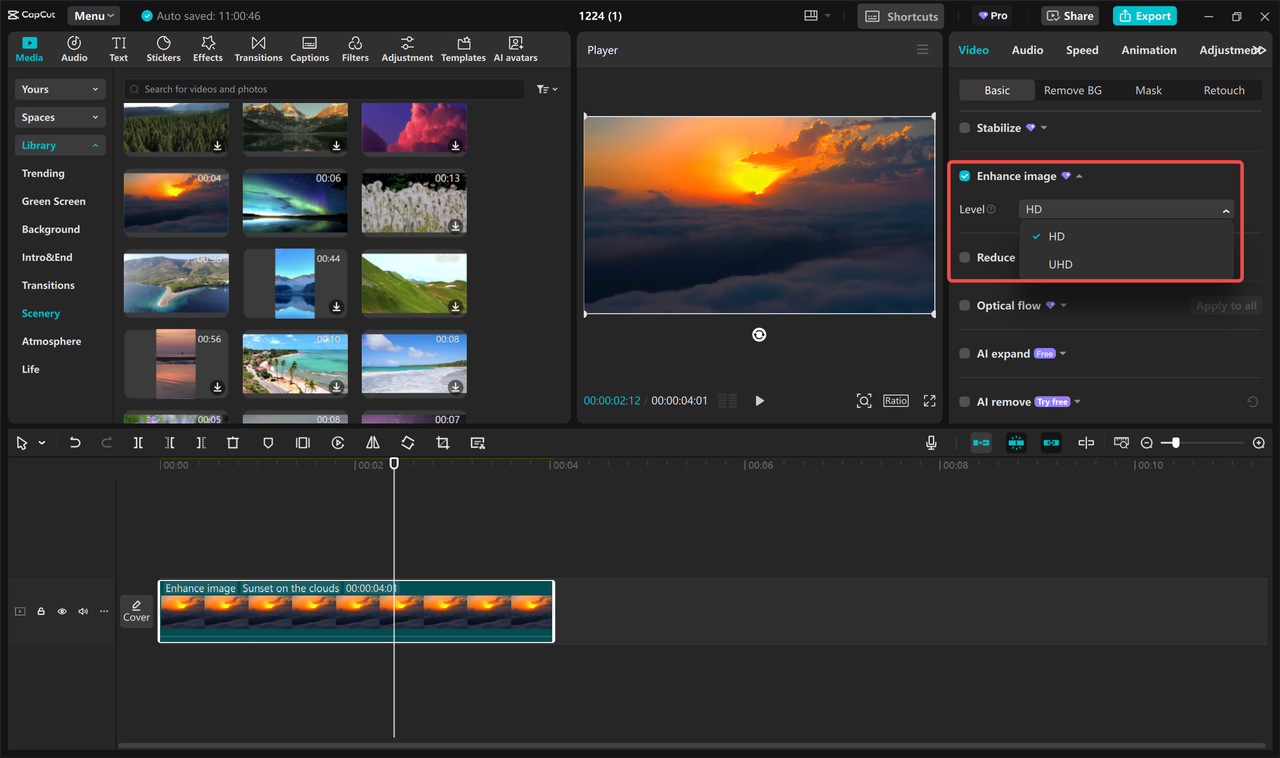
Task: Click the Split clip tool in timeline toolbar
Action: click(138, 443)
